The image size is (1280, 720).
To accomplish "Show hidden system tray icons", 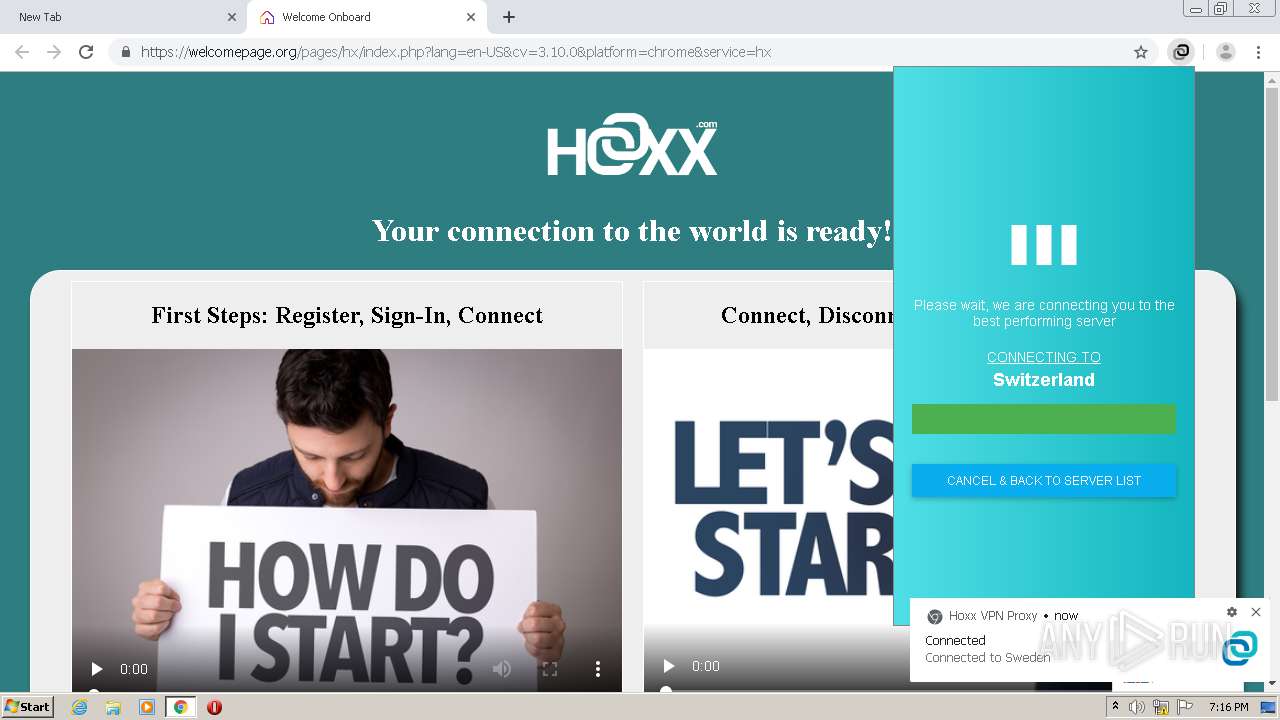I will pos(1115,707).
